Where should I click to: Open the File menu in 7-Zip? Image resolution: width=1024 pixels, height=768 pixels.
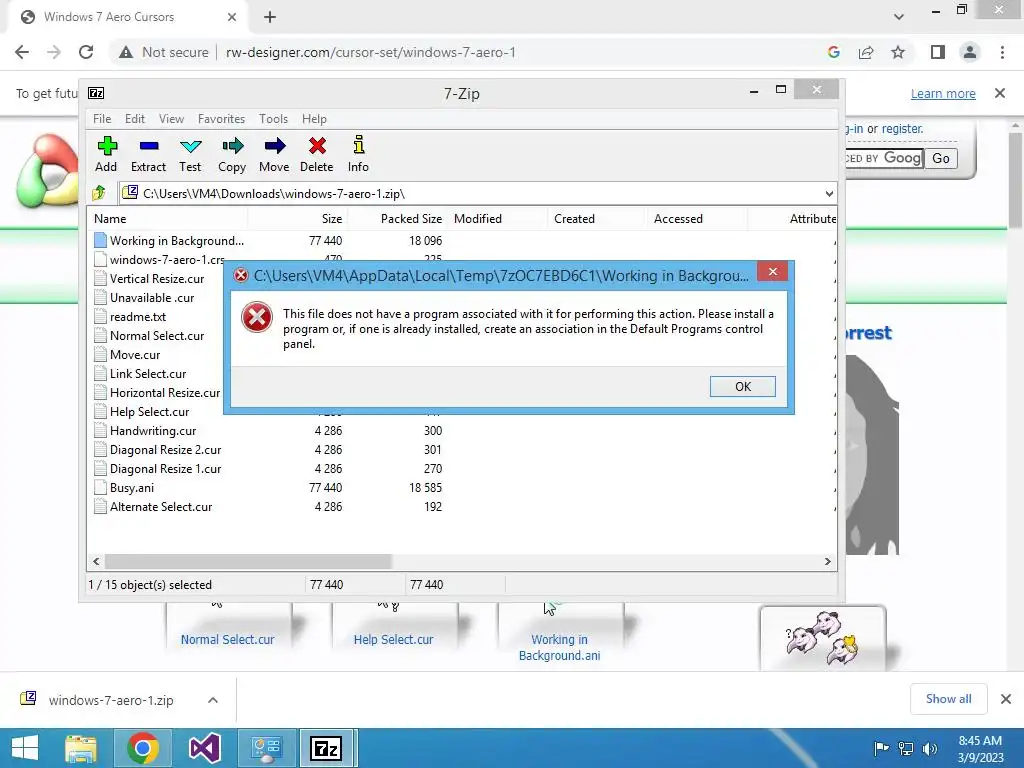click(x=102, y=119)
